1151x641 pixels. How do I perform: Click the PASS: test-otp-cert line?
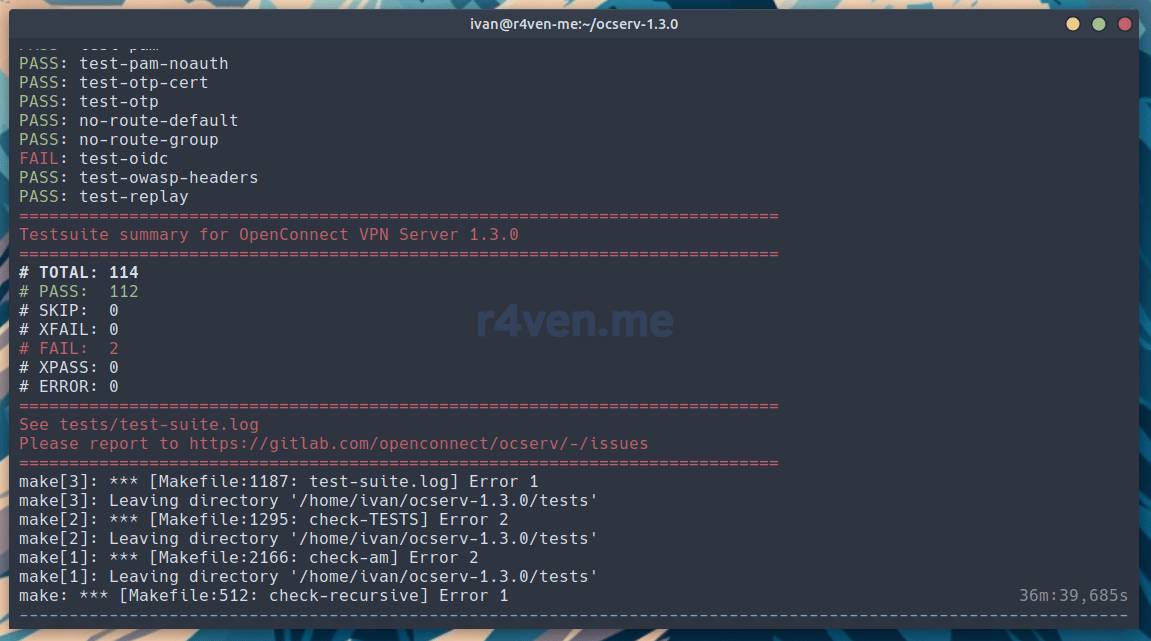click(113, 82)
